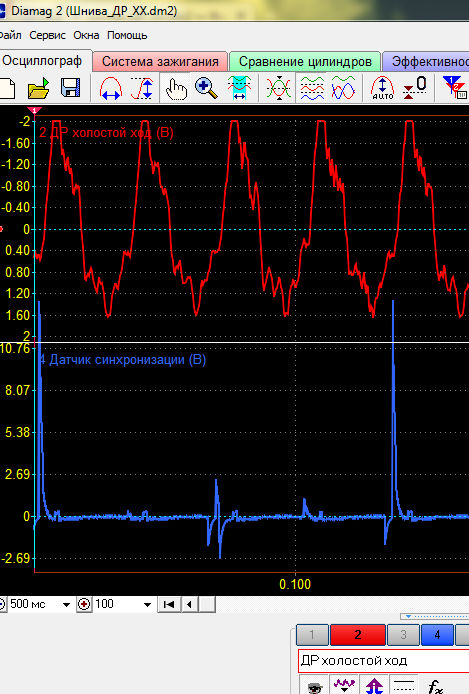Click the horizontal scrollbar thumb beside the arrow button
This screenshot has height=694, width=469.
[x=208, y=604]
